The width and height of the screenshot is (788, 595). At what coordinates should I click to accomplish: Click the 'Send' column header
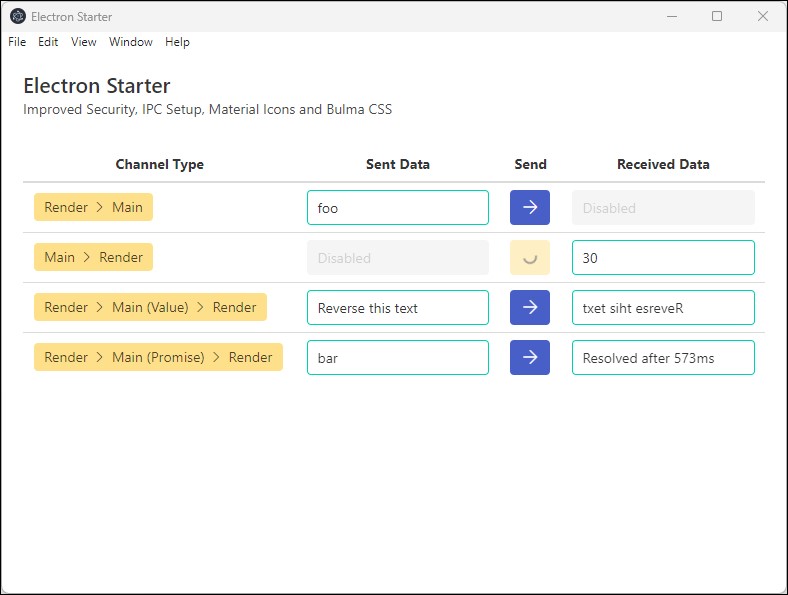click(x=530, y=164)
